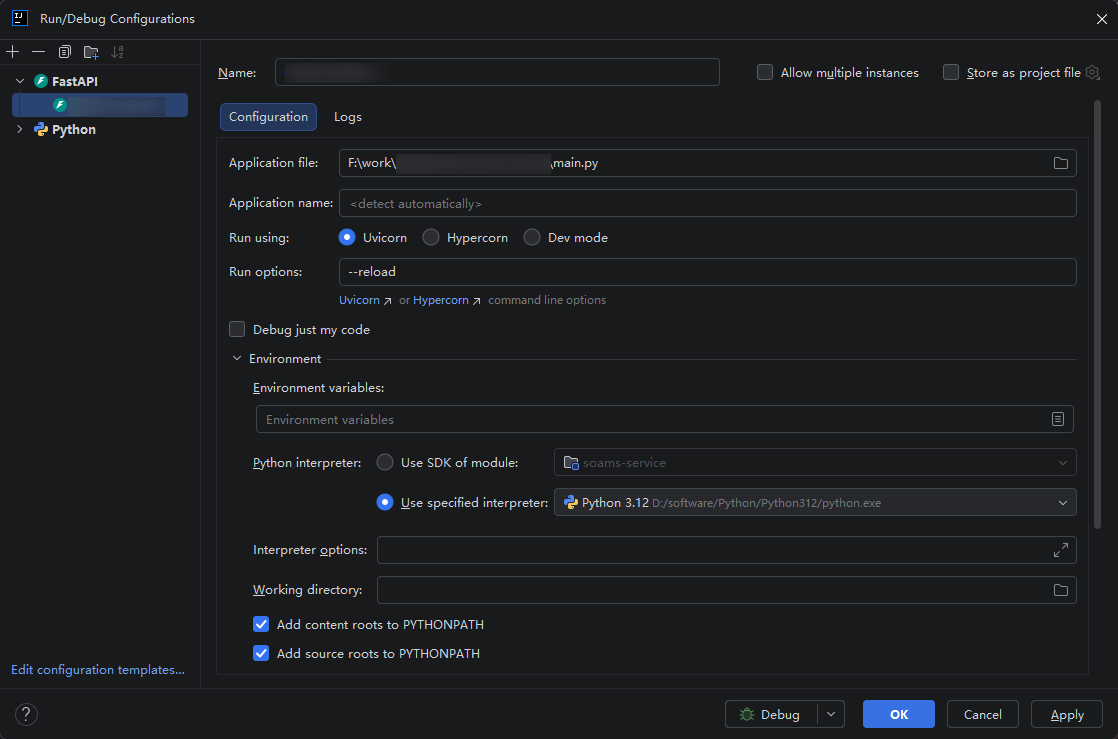Viewport: 1118px width, 739px height.
Task: Open the Environment variables editor icon
Action: [1057, 420]
